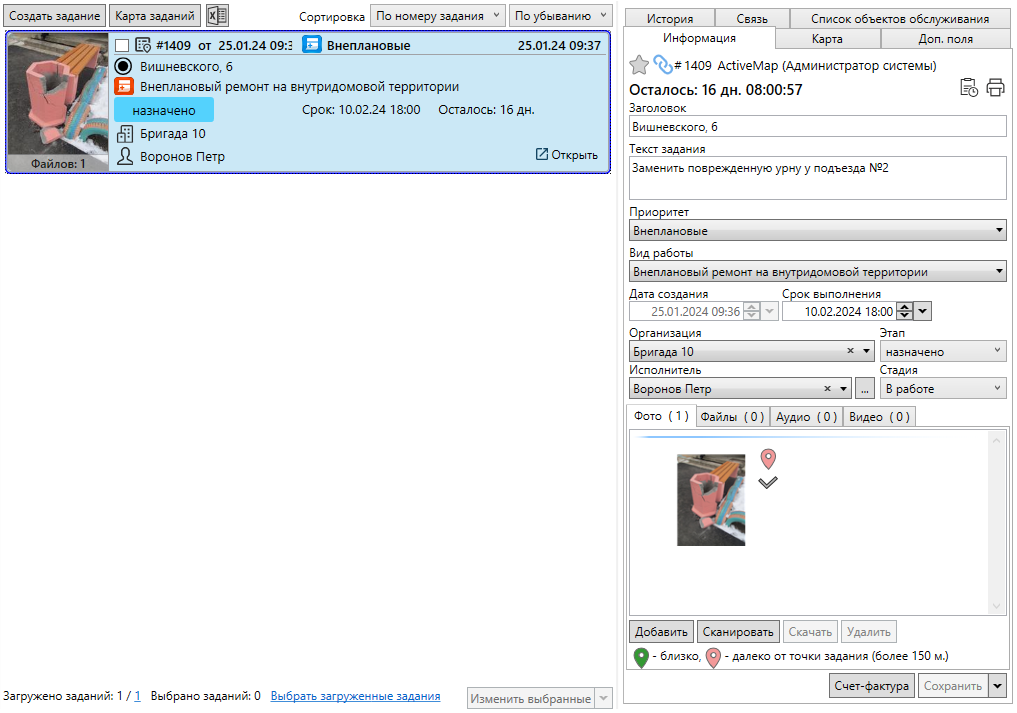
Task: Open sort field dropdown По номеру задания
Action: tap(438, 16)
